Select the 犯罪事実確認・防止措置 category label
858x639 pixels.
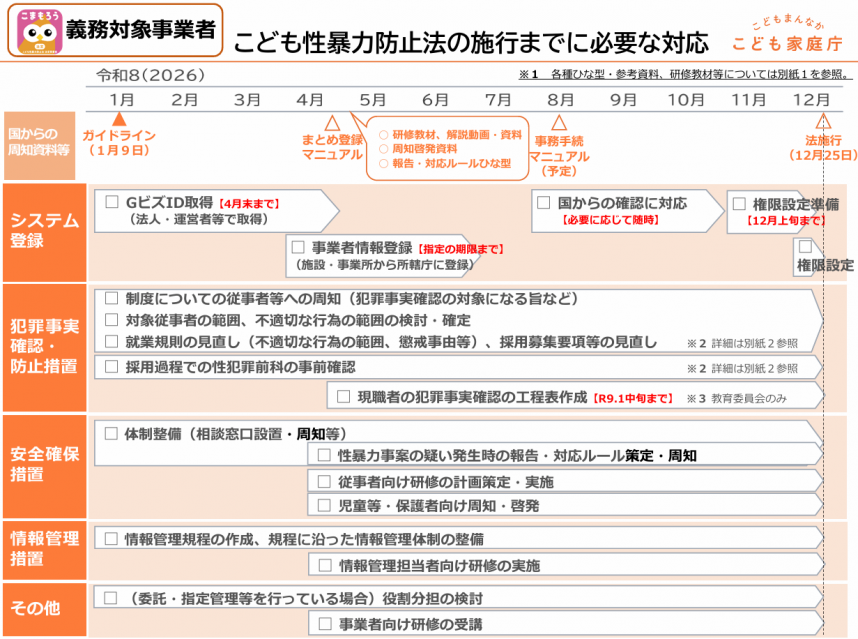click(45, 347)
